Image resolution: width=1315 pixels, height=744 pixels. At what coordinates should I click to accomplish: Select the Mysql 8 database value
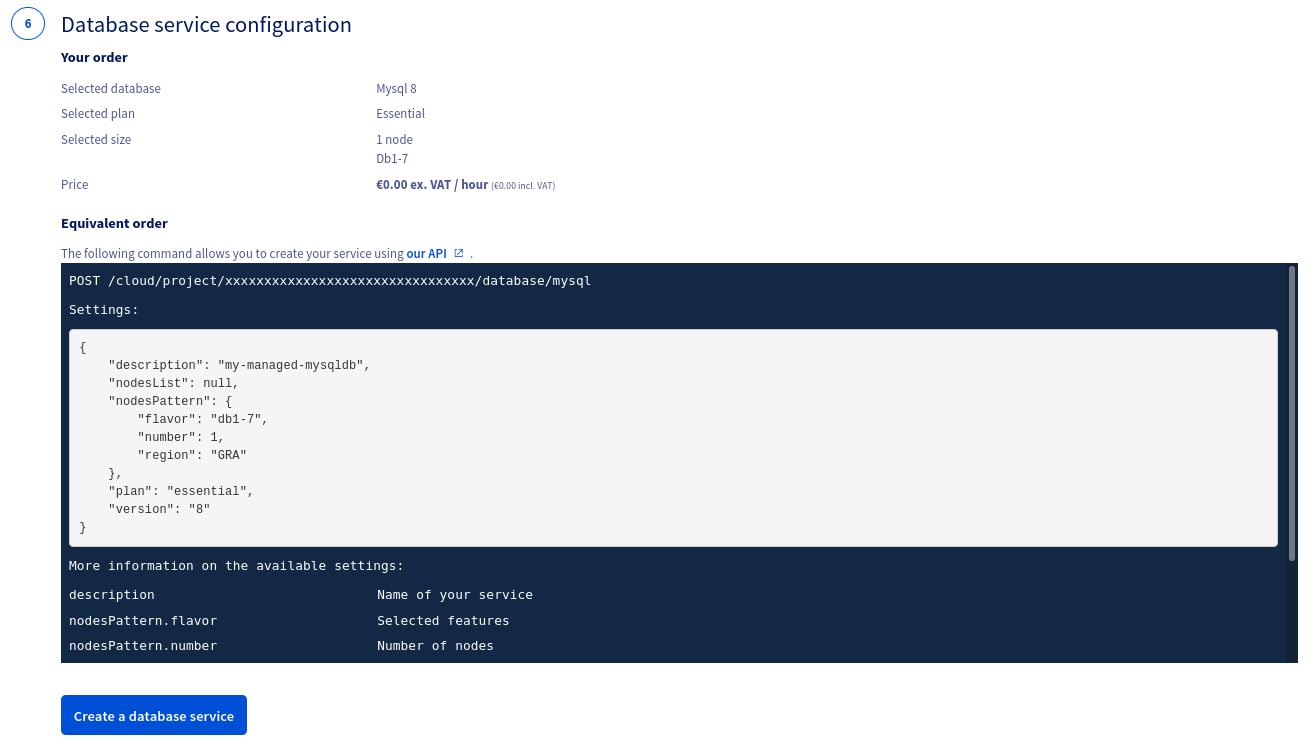[396, 89]
